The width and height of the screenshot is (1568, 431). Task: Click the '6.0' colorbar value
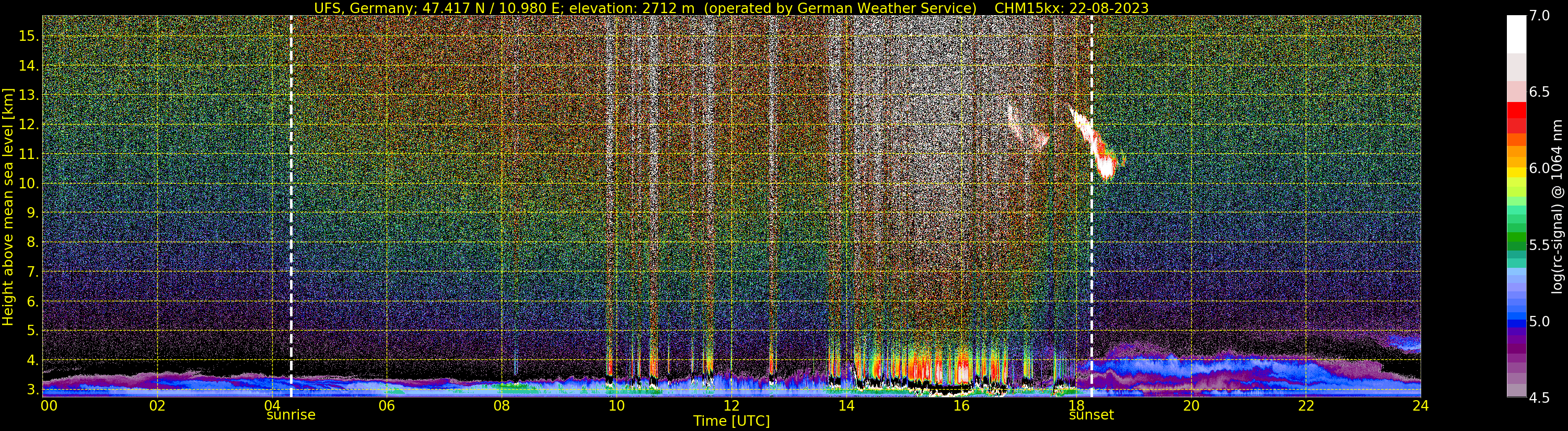(1539, 168)
